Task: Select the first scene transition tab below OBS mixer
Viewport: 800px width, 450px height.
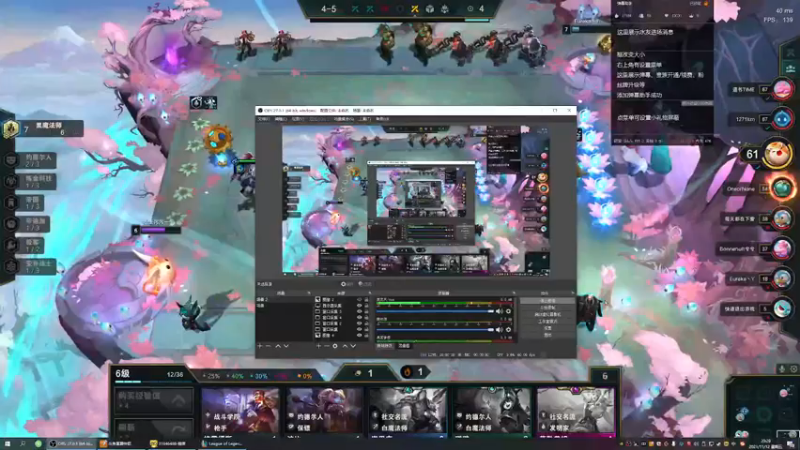Action: pos(385,346)
